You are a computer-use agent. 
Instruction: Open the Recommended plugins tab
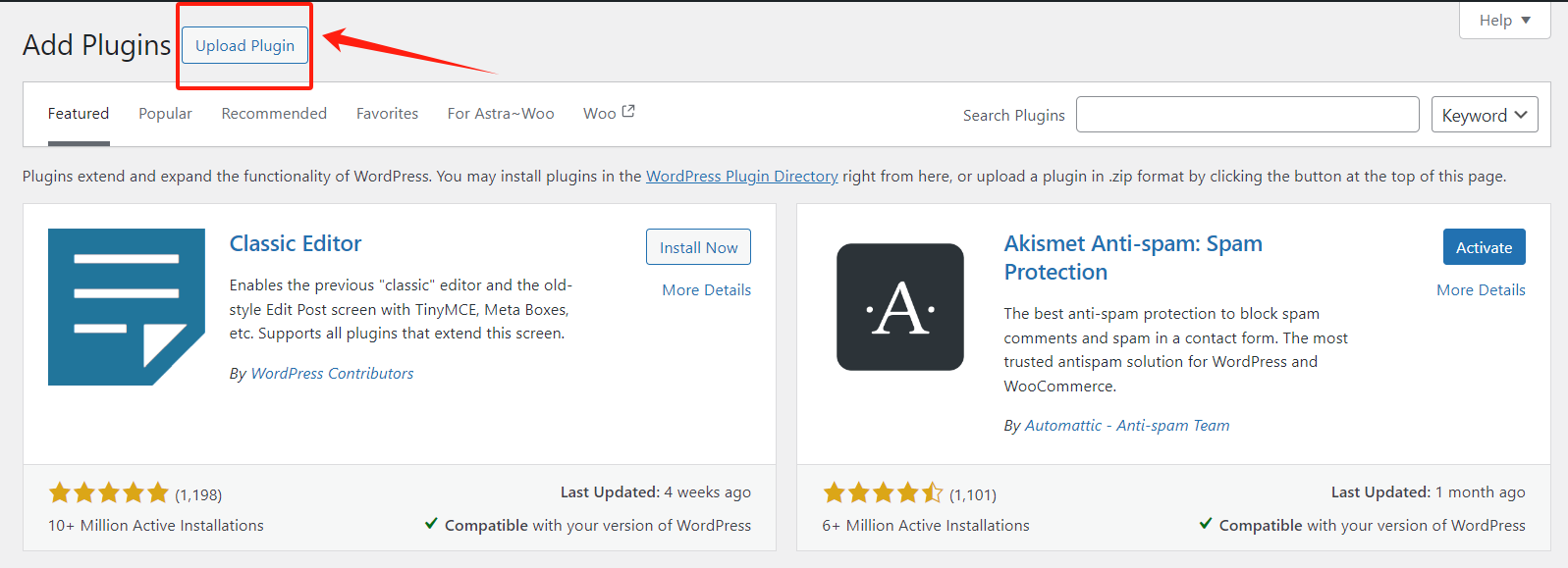pyautogui.click(x=274, y=114)
